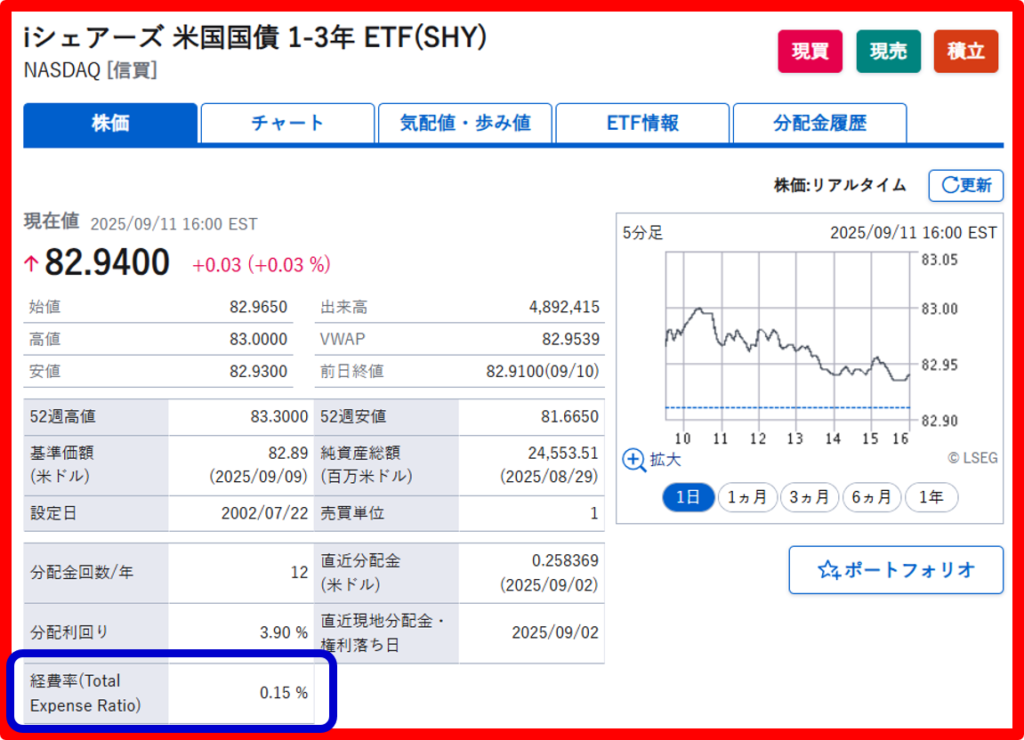
Task: Click the 52週高値 value 83.3000
Action: (279, 417)
